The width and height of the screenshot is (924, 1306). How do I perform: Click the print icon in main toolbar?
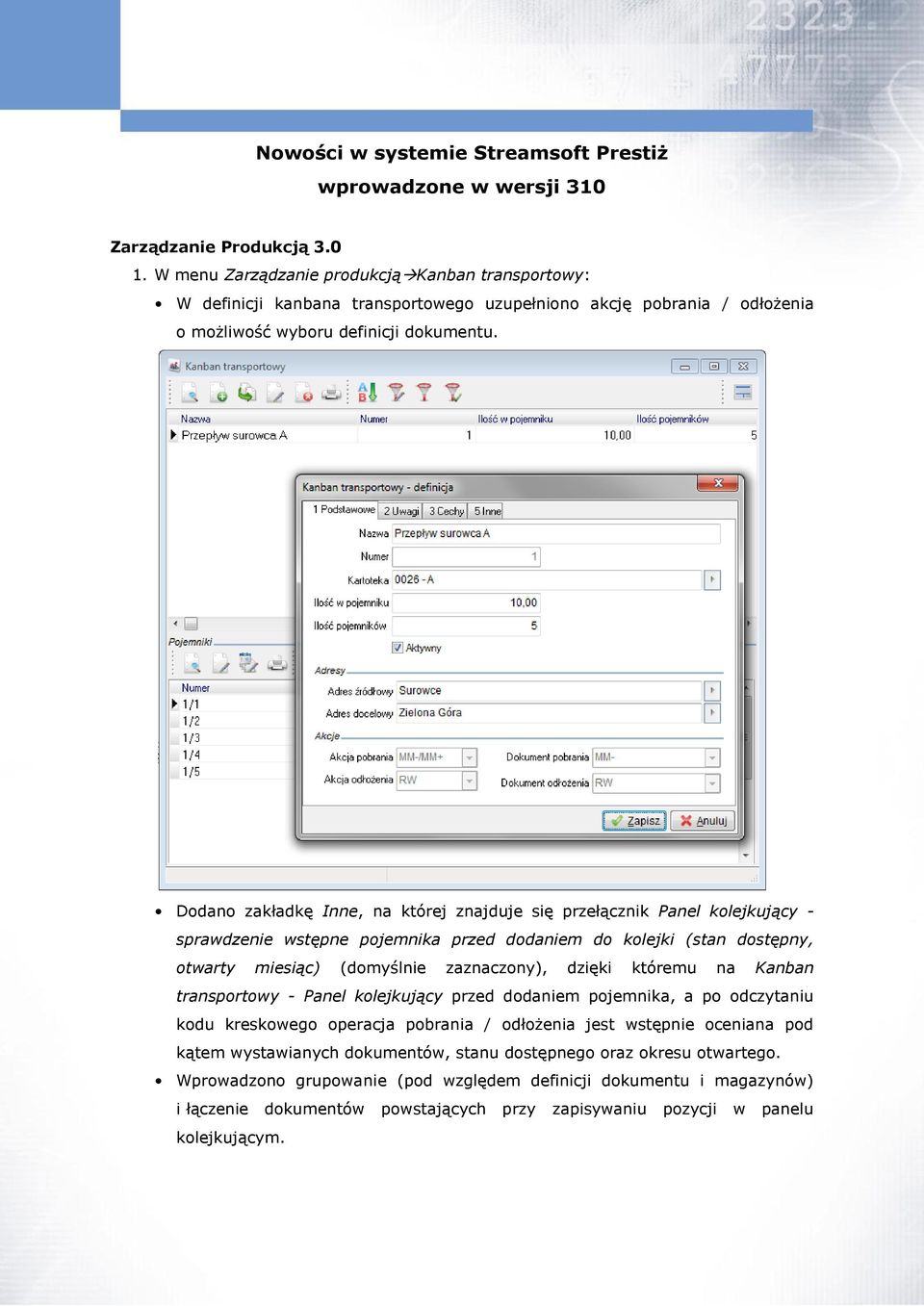pyautogui.click(x=331, y=393)
